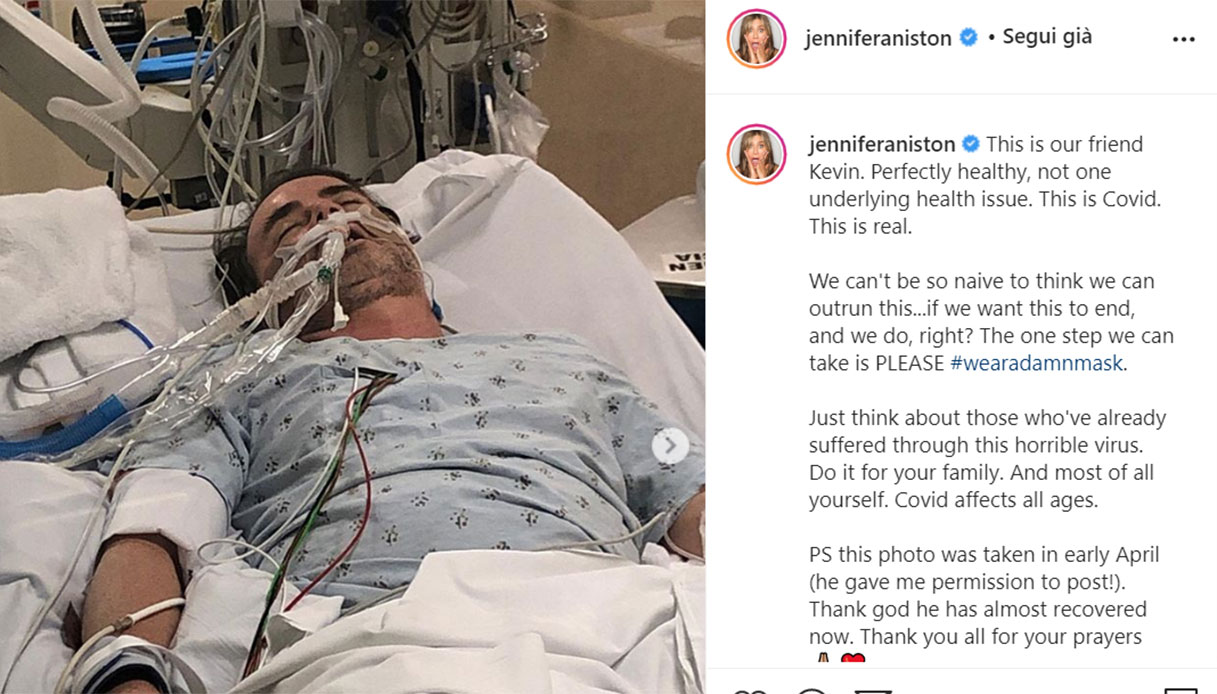Click the 'We can't be so naive' paragraph
The image size is (1217, 694).
click(x=991, y=323)
